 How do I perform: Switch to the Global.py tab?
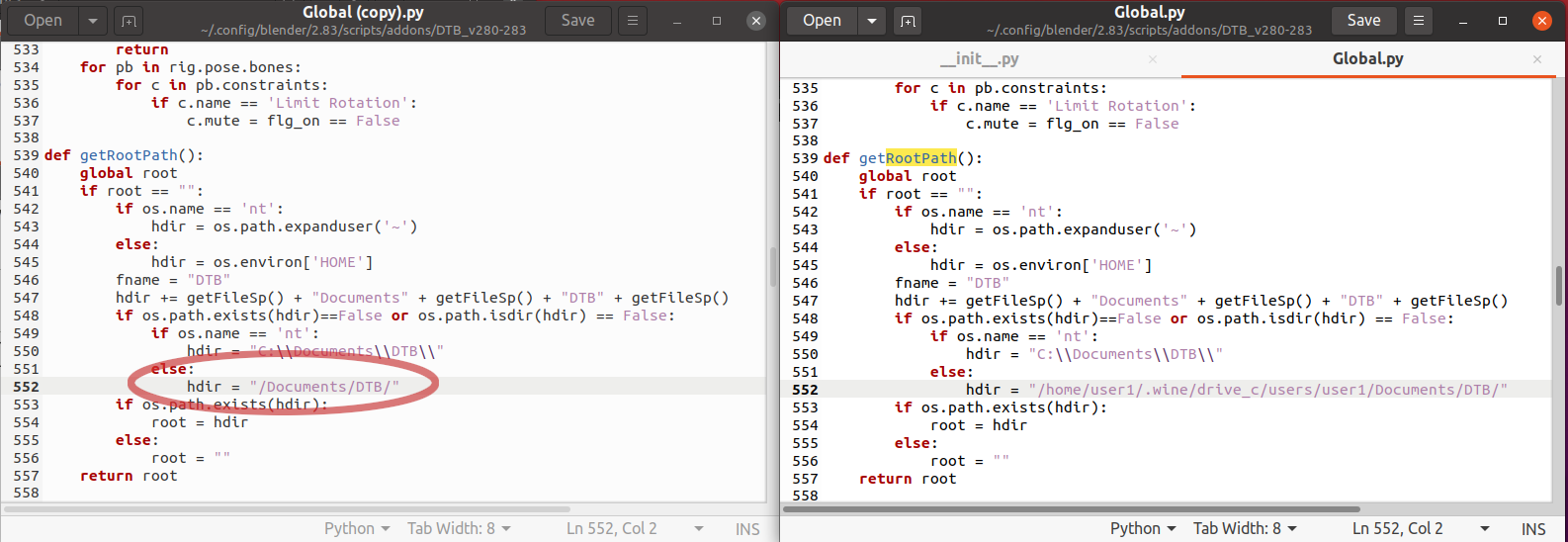click(1367, 58)
